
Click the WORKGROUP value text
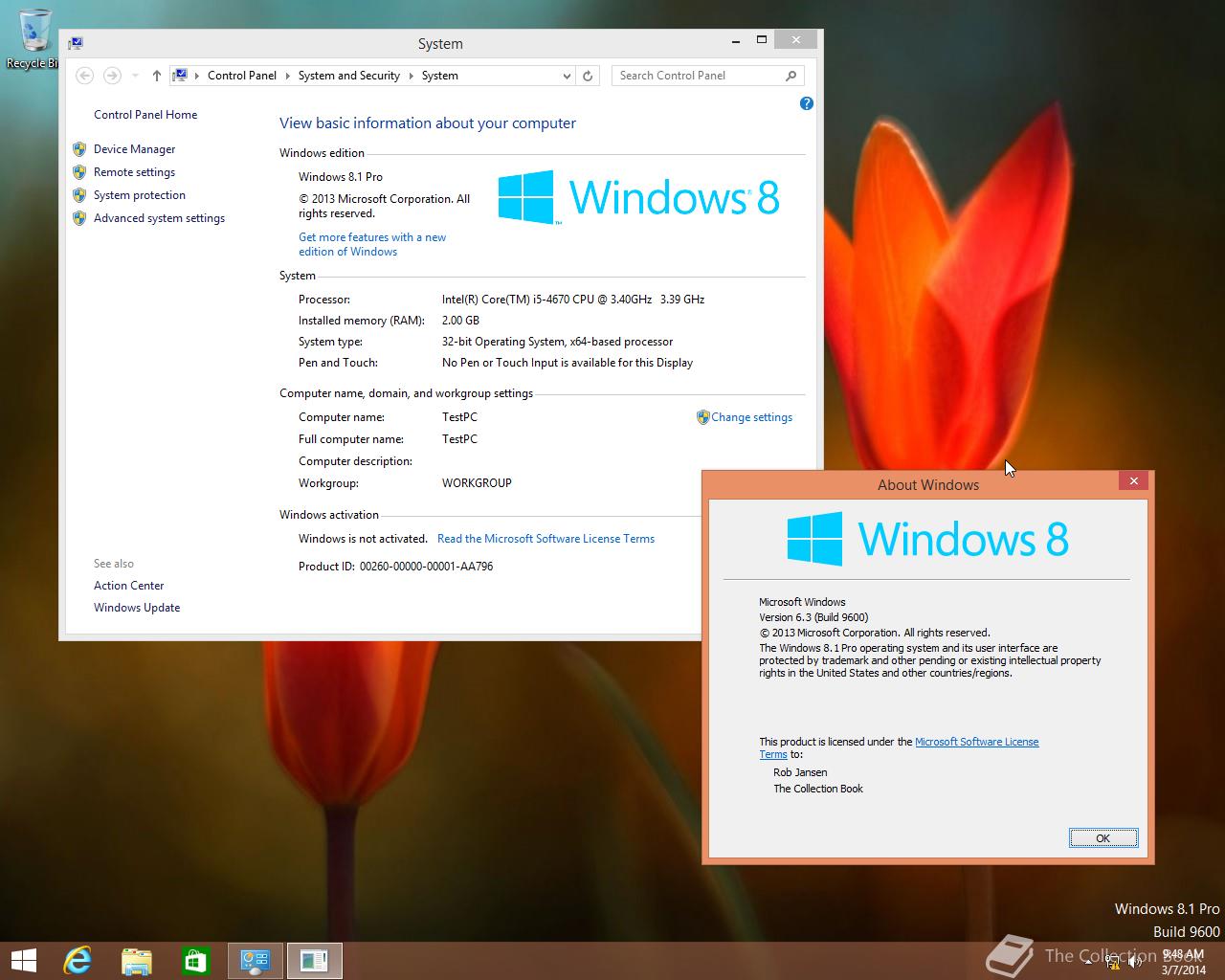point(477,483)
